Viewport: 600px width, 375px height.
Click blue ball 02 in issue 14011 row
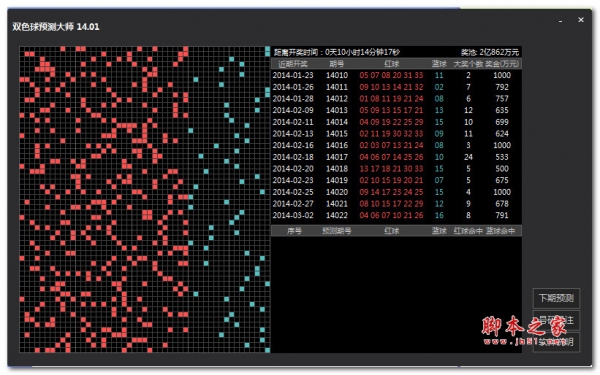click(x=439, y=87)
